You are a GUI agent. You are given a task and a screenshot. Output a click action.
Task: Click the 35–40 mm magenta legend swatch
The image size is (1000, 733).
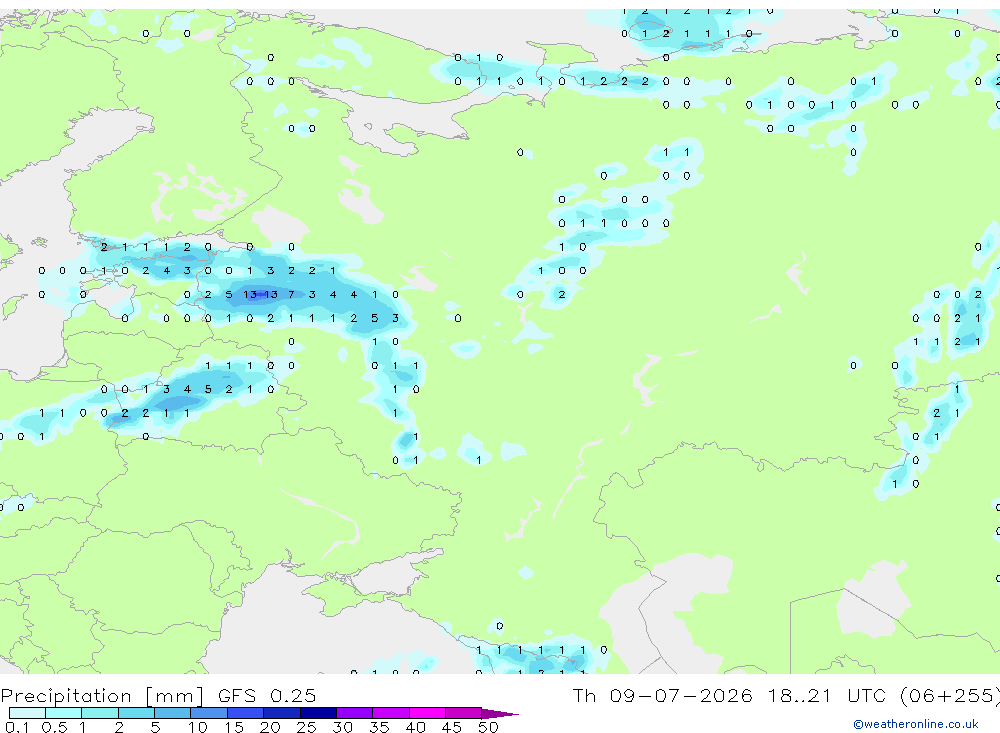click(x=390, y=713)
